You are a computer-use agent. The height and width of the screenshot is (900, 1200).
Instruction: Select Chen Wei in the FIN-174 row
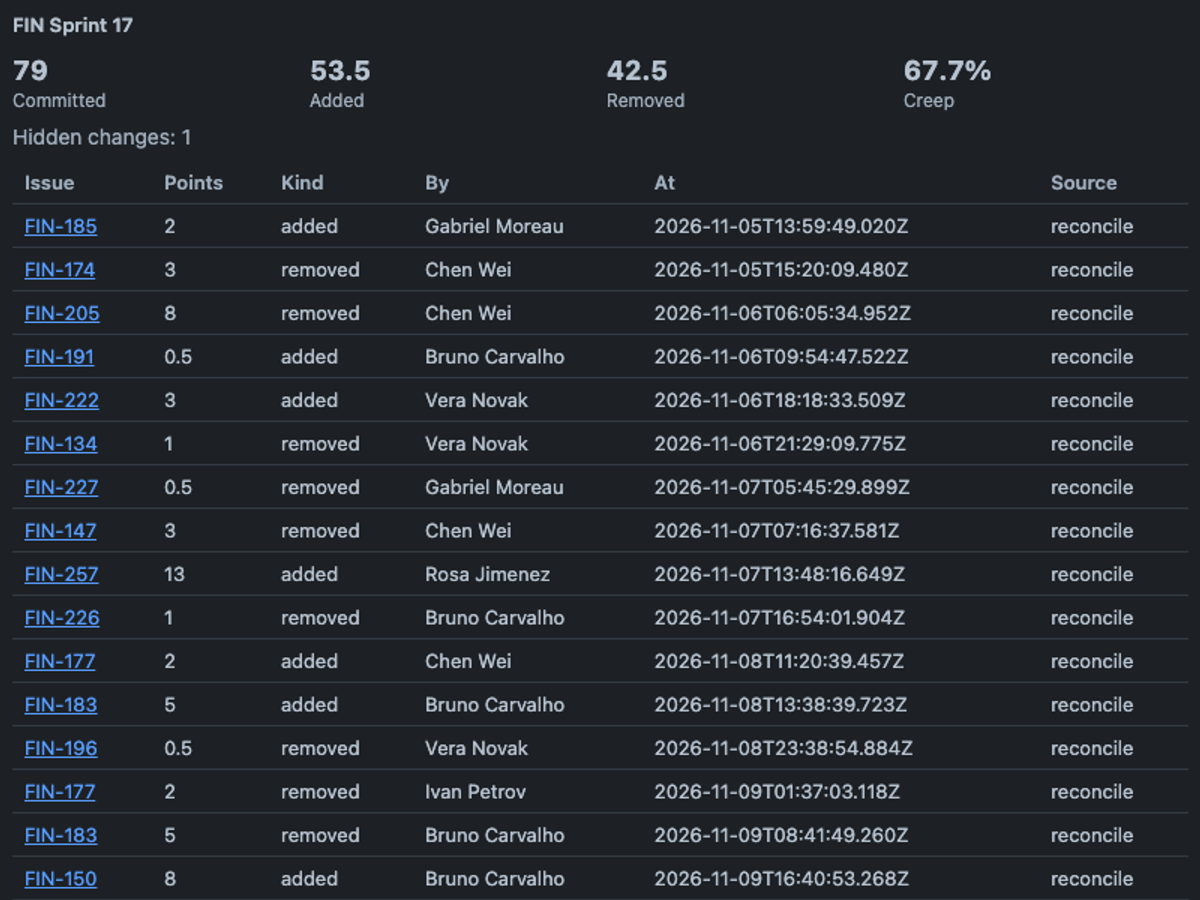[468, 270]
